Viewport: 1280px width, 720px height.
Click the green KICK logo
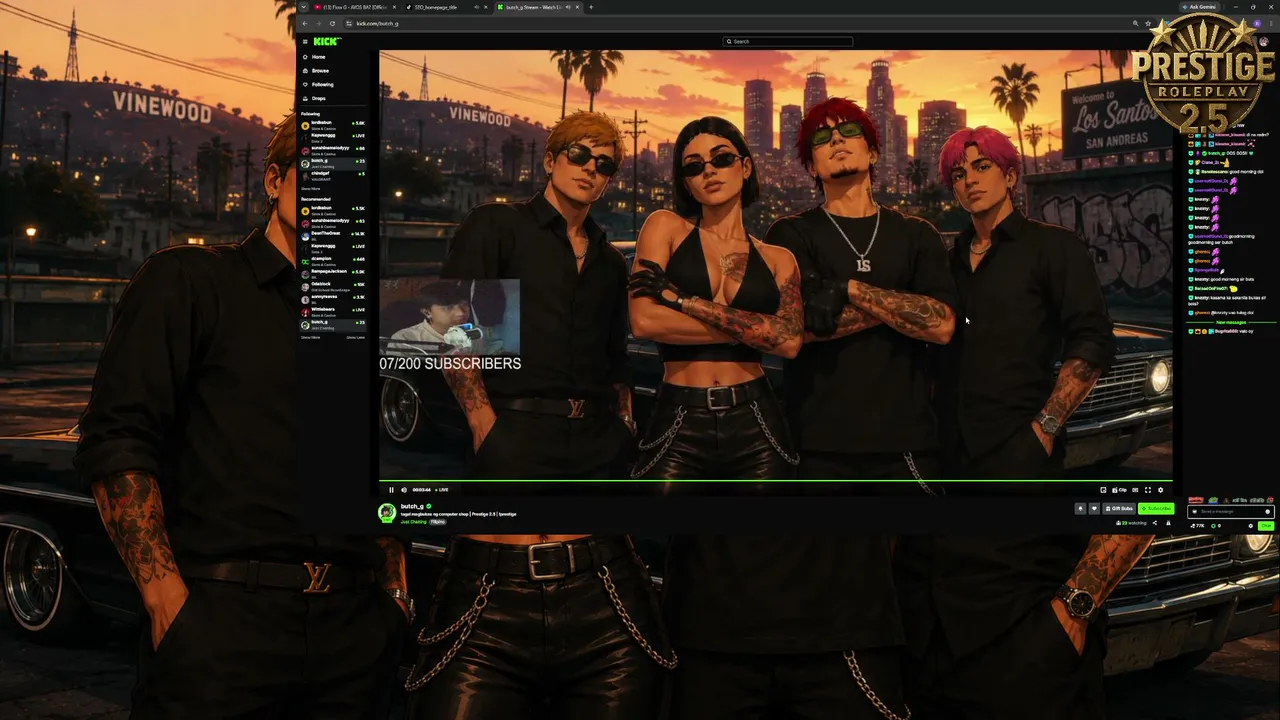click(326, 41)
